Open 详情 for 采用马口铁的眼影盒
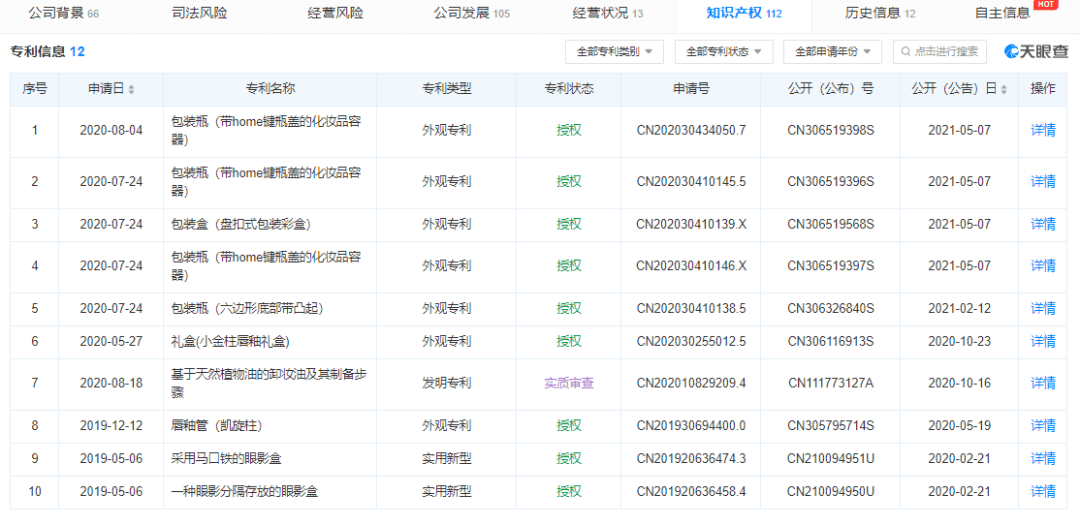The height and width of the screenshot is (525, 1080). [1043, 458]
